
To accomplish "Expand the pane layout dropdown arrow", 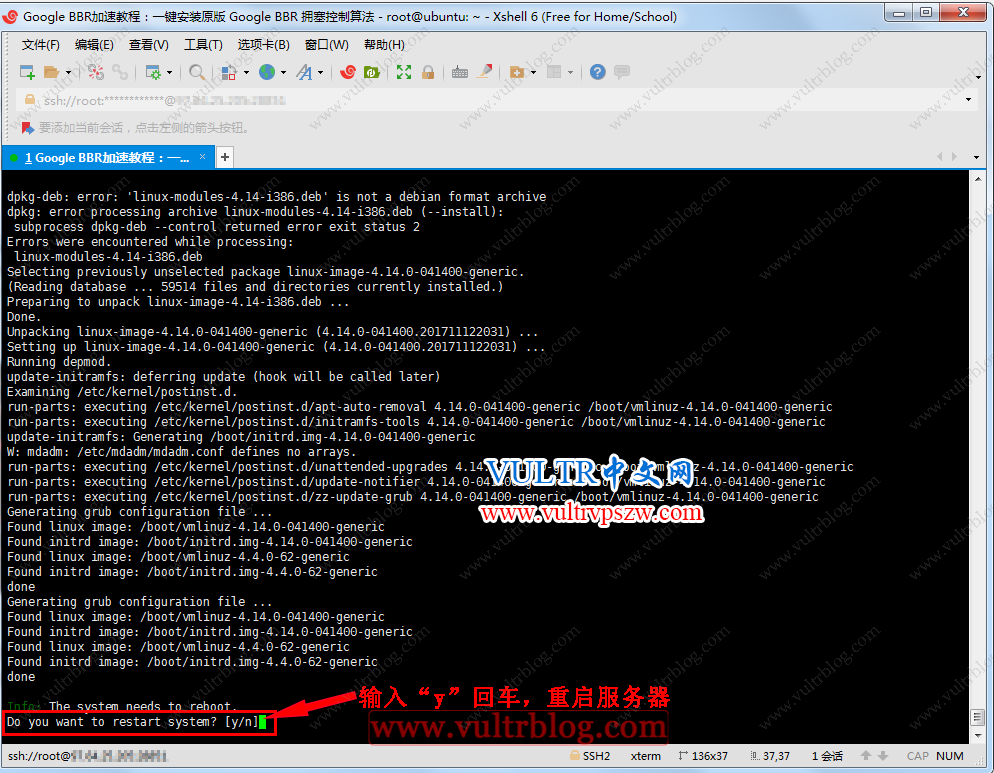I will click(571, 73).
